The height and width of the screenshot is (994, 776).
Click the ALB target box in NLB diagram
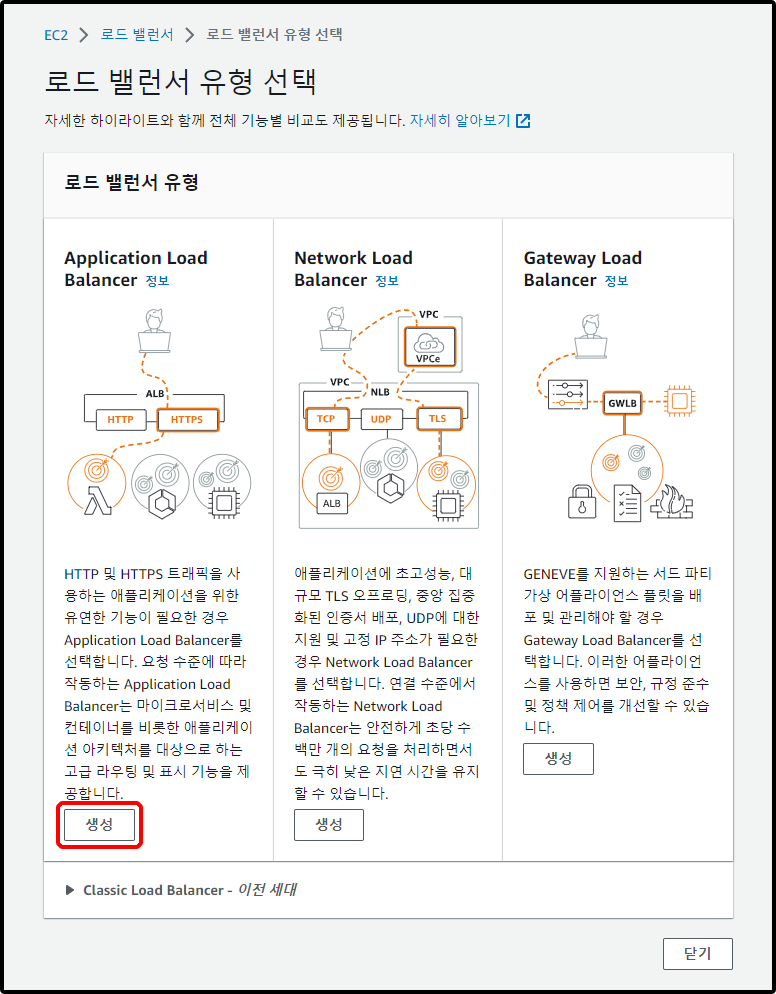(332, 503)
